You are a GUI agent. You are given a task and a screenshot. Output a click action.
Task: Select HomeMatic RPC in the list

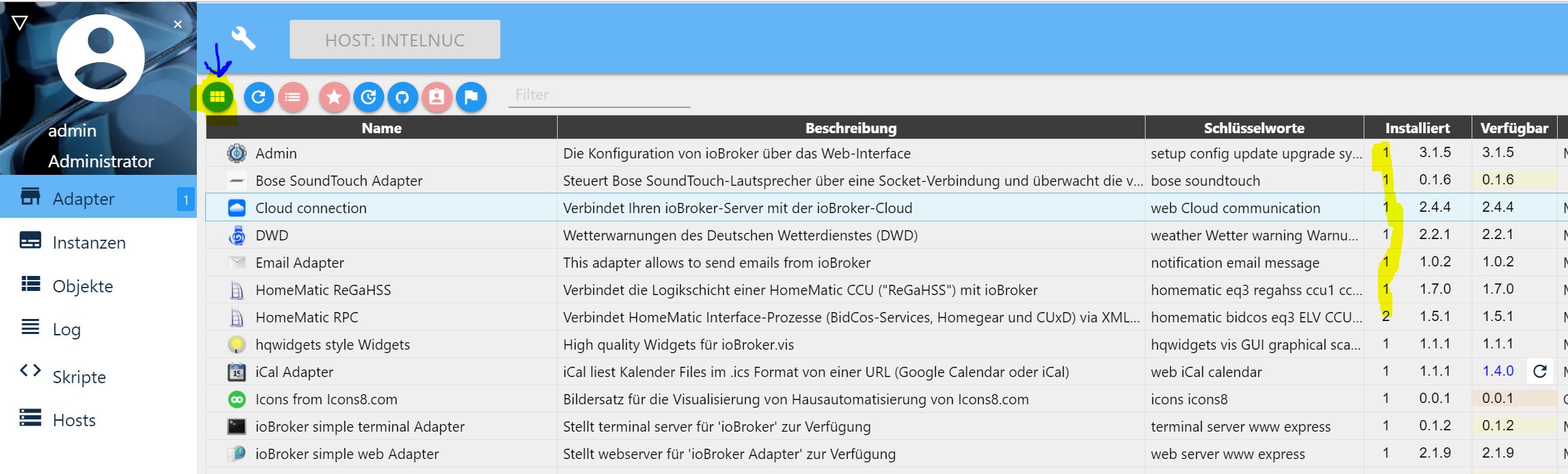click(x=307, y=317)
